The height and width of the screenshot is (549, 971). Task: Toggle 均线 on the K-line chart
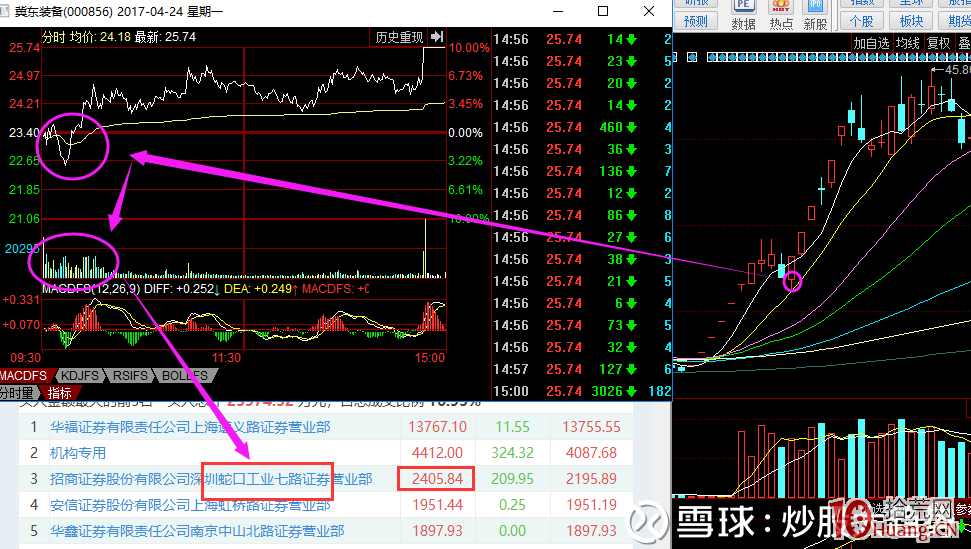point(907,43)
